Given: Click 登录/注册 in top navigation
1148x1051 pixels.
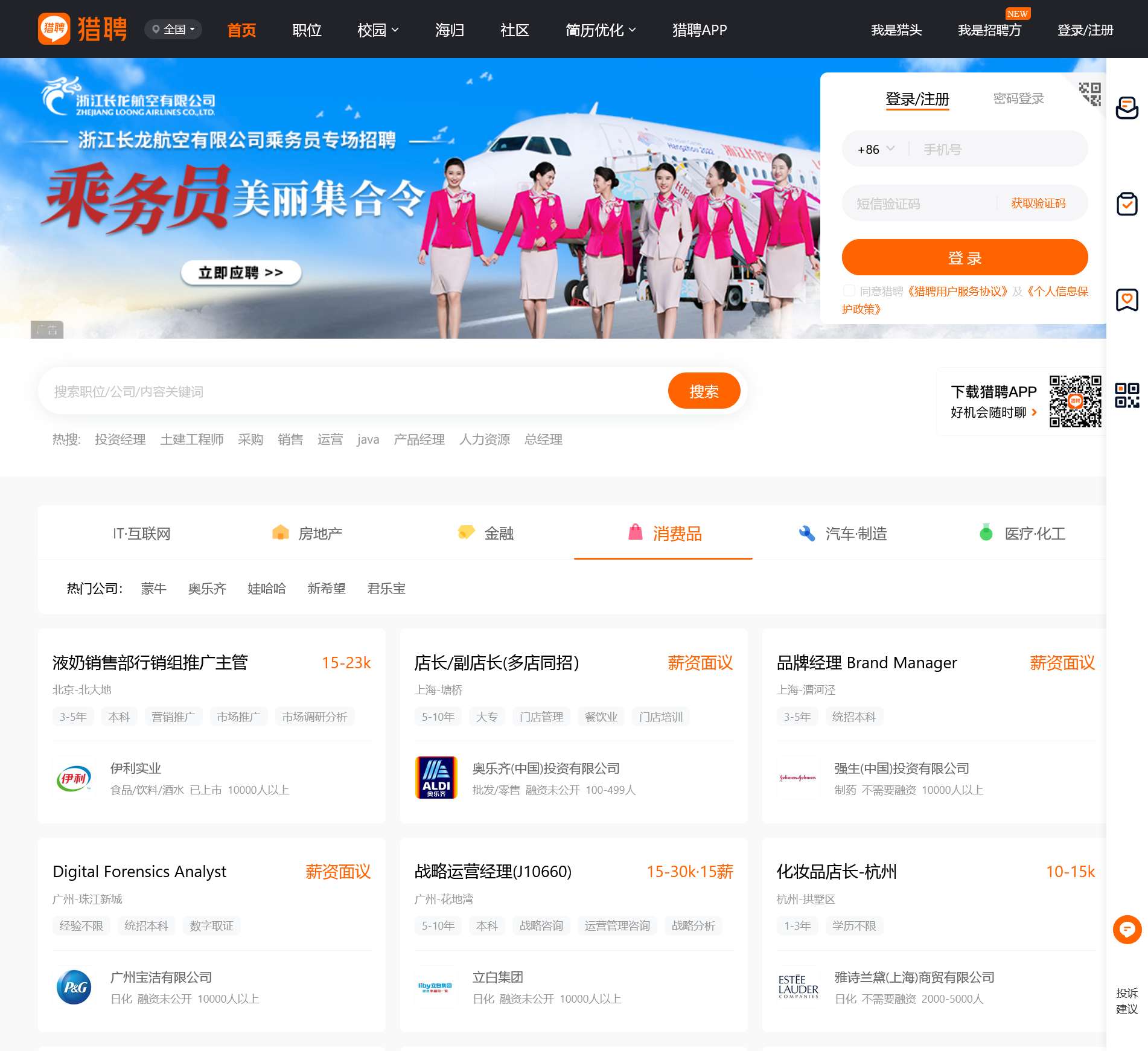Looking at the screenshot, I should pos(1085,30).
